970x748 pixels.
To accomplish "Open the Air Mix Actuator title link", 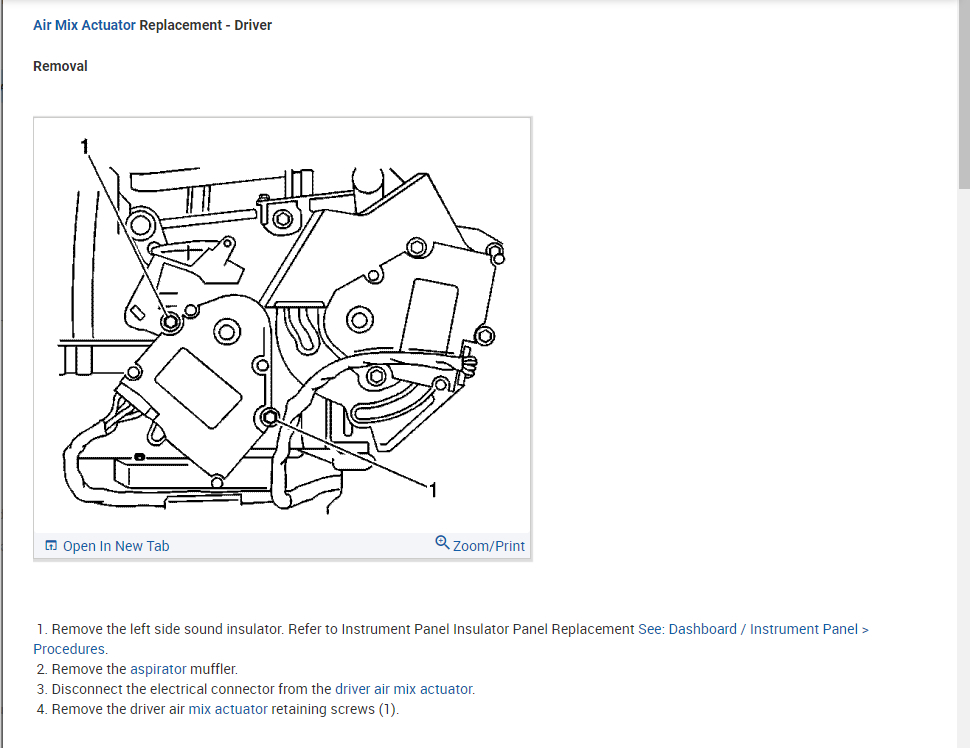I will click(x=84, y=25).
